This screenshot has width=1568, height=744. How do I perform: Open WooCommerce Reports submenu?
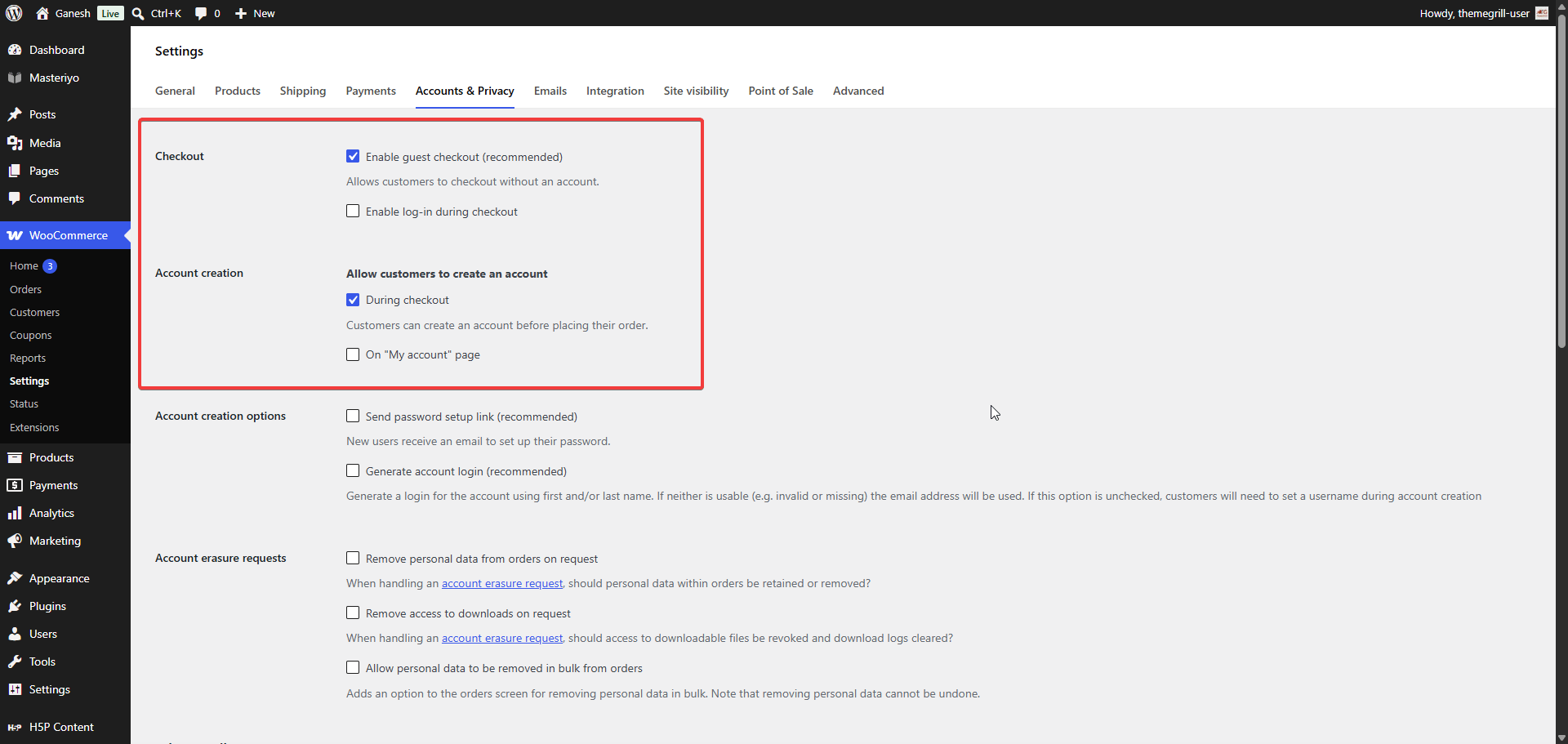28,358
